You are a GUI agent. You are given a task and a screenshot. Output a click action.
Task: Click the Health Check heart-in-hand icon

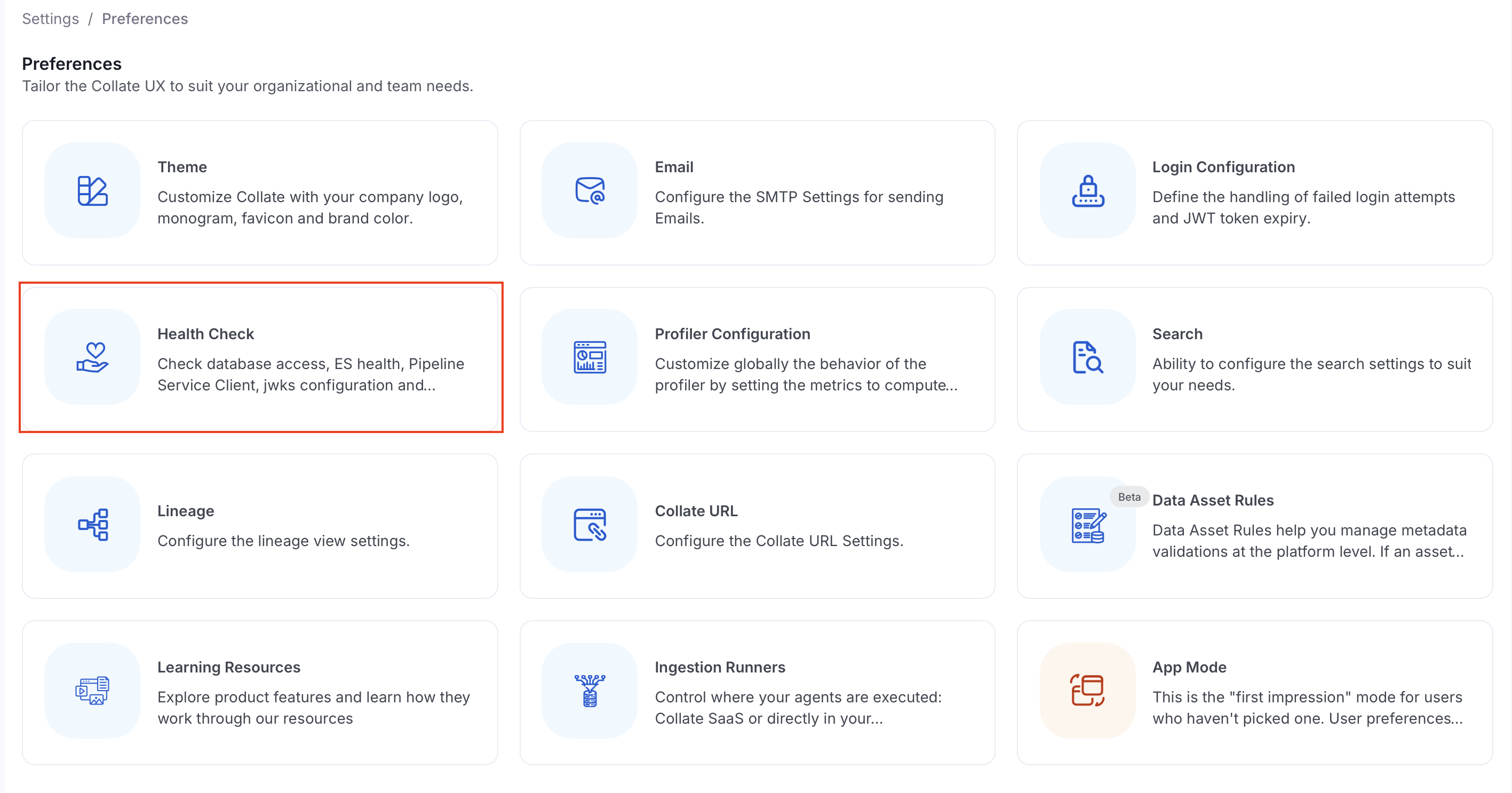(93, 357)
